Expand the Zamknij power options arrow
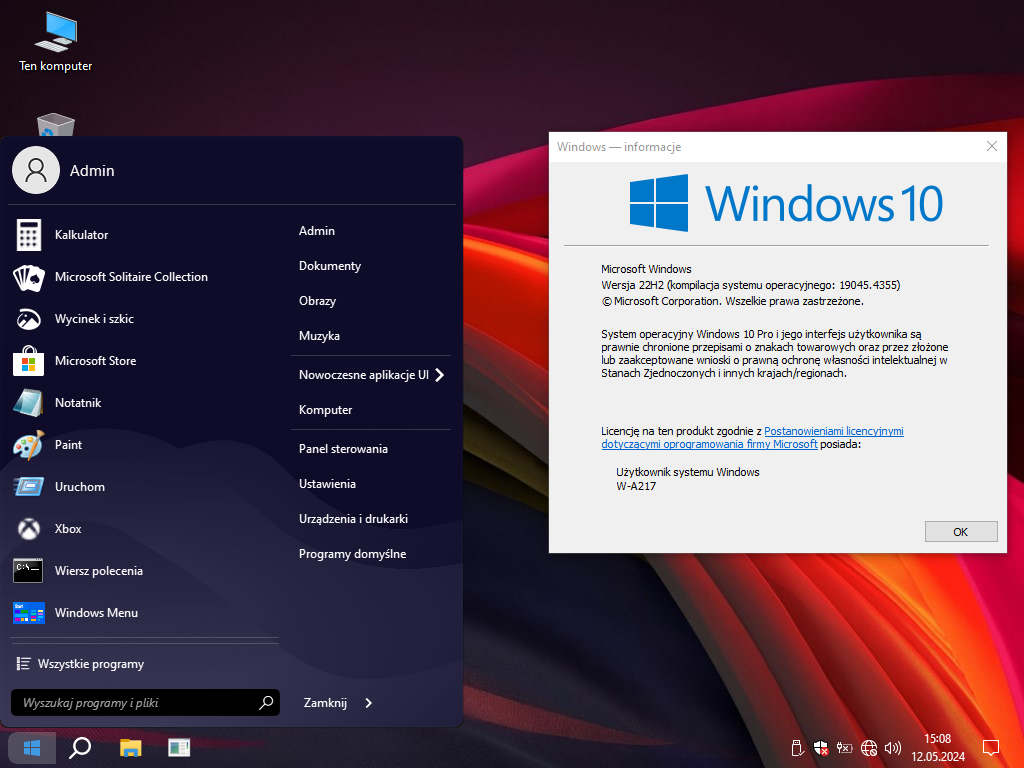Viewport: 1024px width, 768px height. click(369, 703)
